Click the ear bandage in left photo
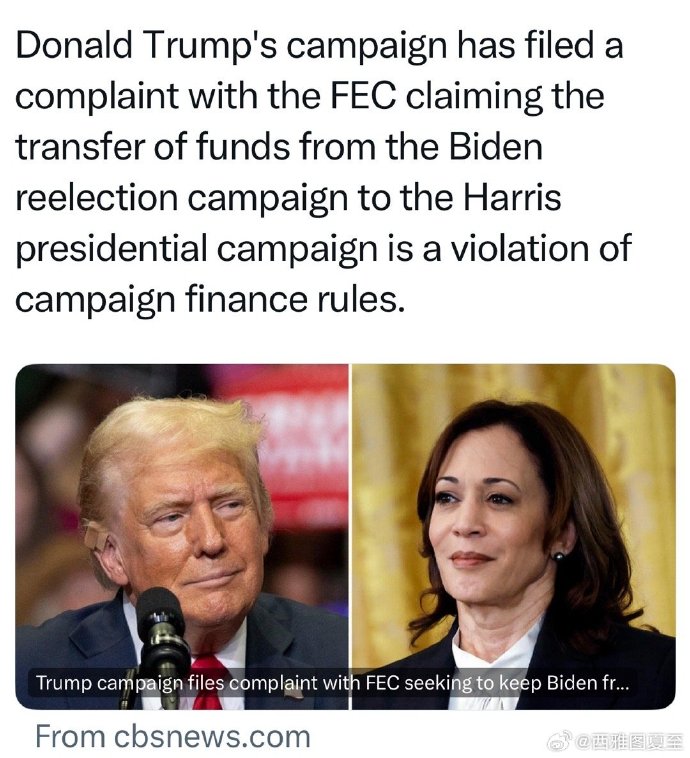 [x=93, y=536]
